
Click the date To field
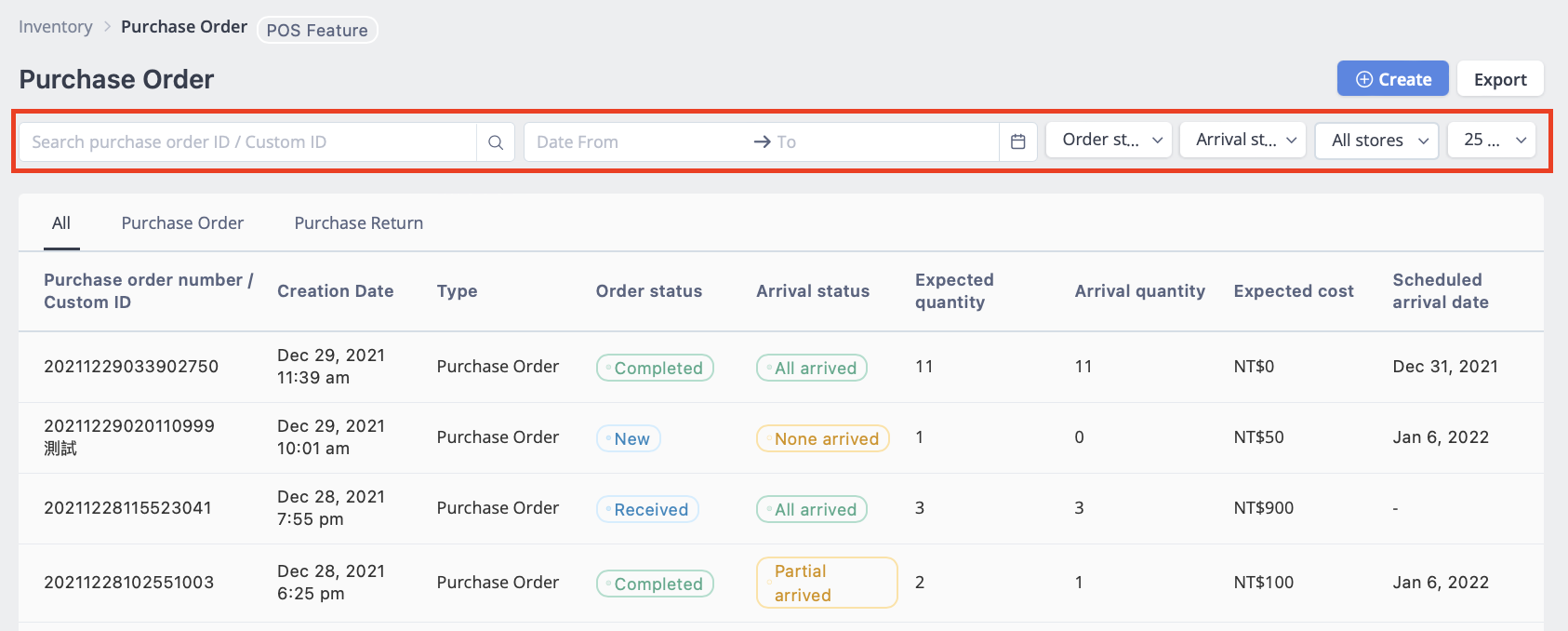tap(884, 142)
